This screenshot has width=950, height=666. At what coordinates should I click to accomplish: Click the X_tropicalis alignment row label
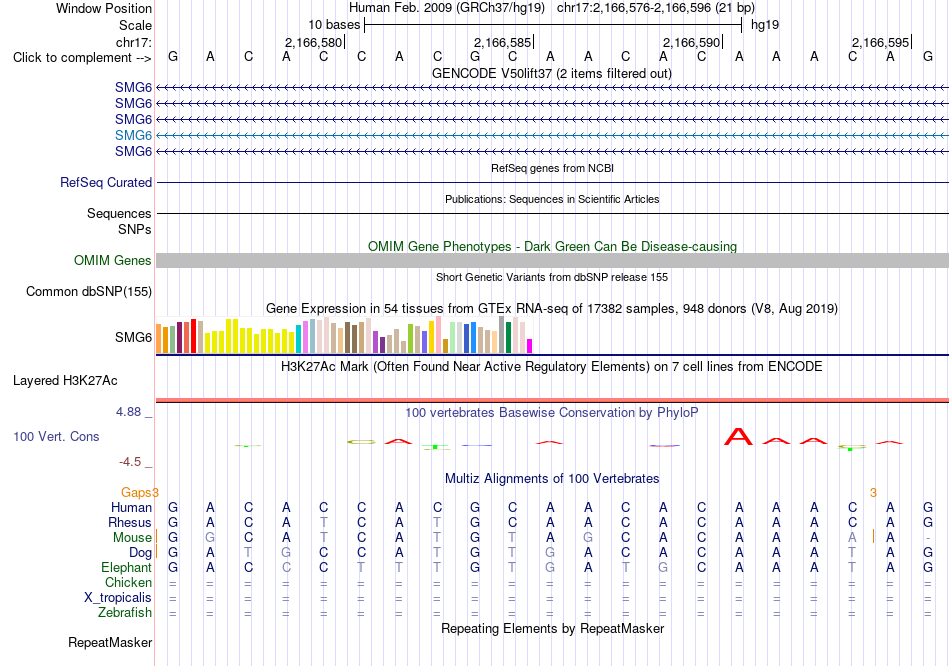(118, 598)
